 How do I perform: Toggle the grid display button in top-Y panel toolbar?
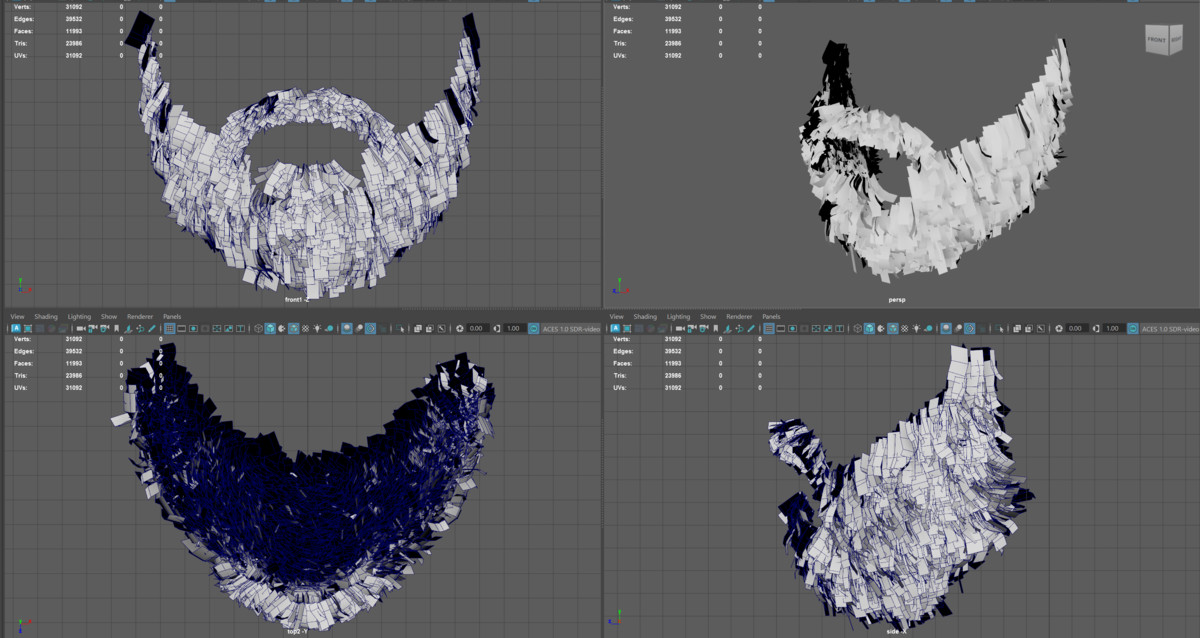point(169,328)
